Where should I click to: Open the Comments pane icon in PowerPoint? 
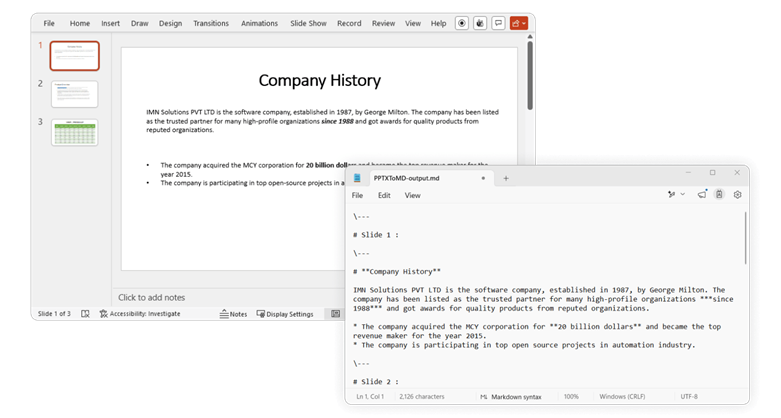[498, 23]
